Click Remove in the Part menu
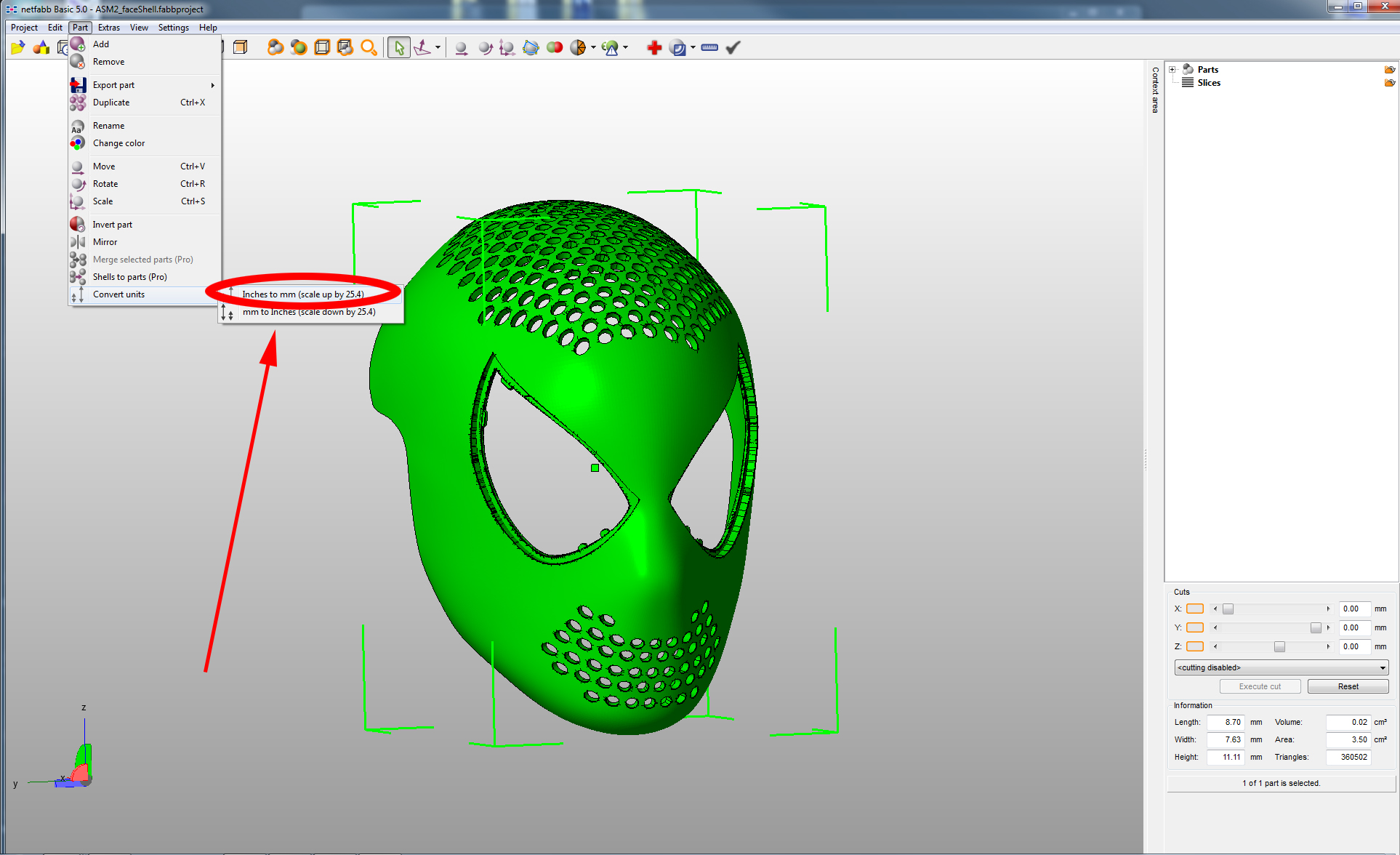This screenshot has width=1400, height=855. point(145,62)
